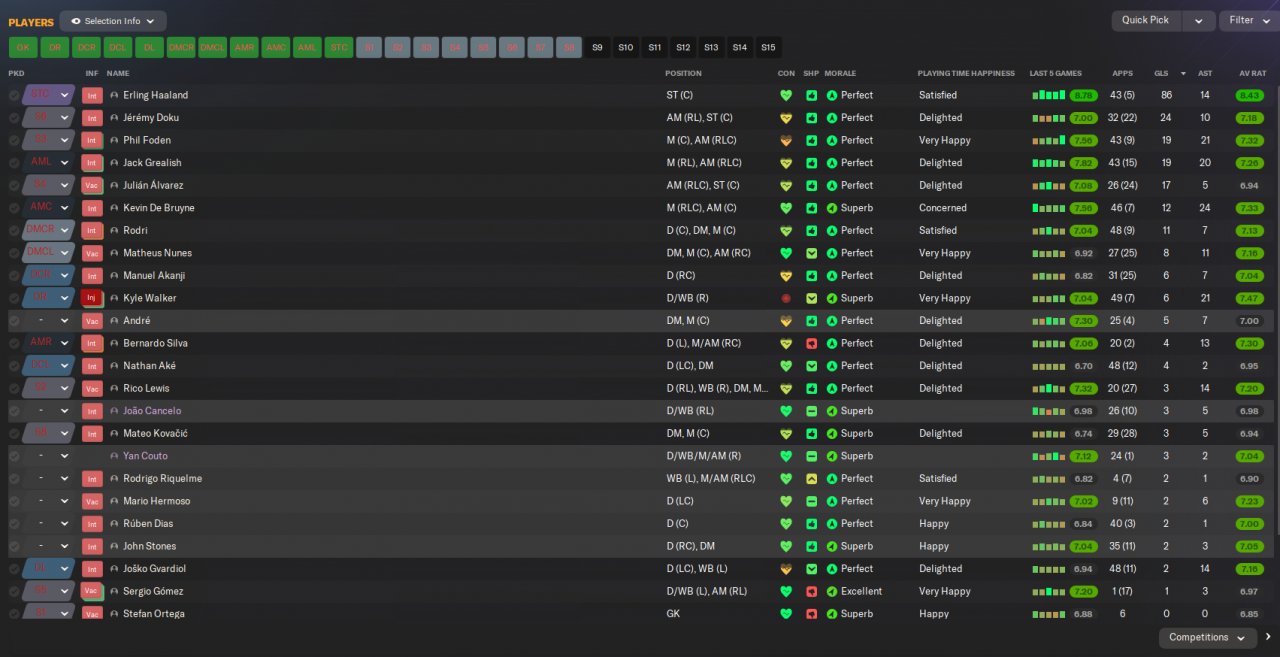
Task: Select the S15 substitute slot
Action: (x=768, y=47)
